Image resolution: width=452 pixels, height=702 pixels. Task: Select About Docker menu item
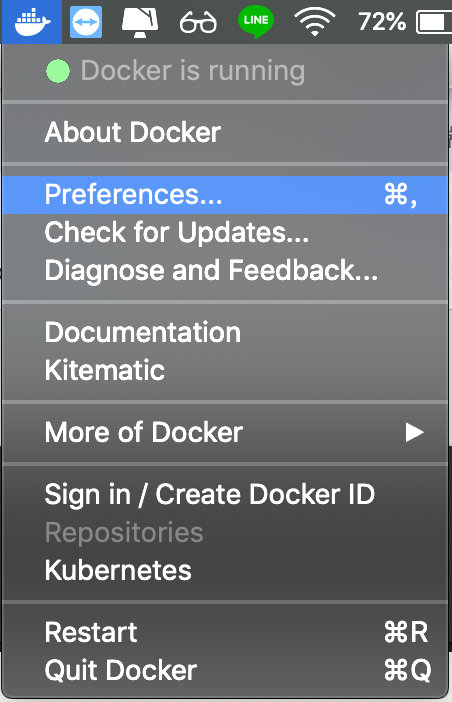225,133
